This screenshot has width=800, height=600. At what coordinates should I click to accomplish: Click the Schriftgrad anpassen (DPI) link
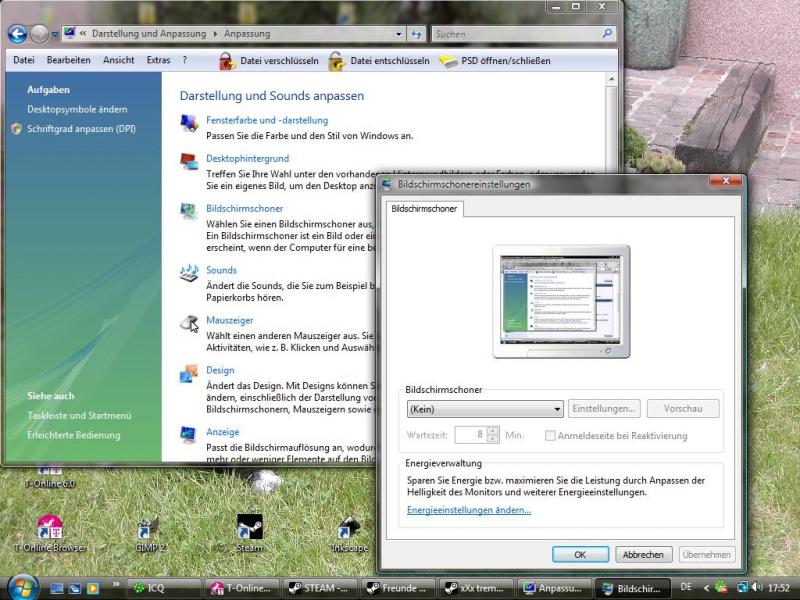81,129
